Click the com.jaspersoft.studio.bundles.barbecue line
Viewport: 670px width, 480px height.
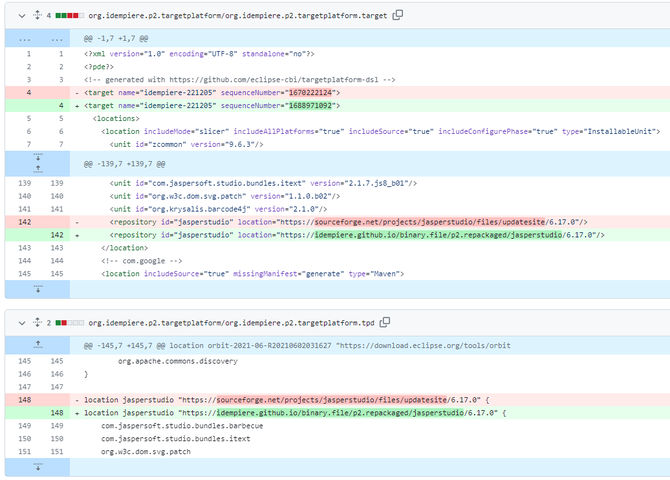click(182, 426)
